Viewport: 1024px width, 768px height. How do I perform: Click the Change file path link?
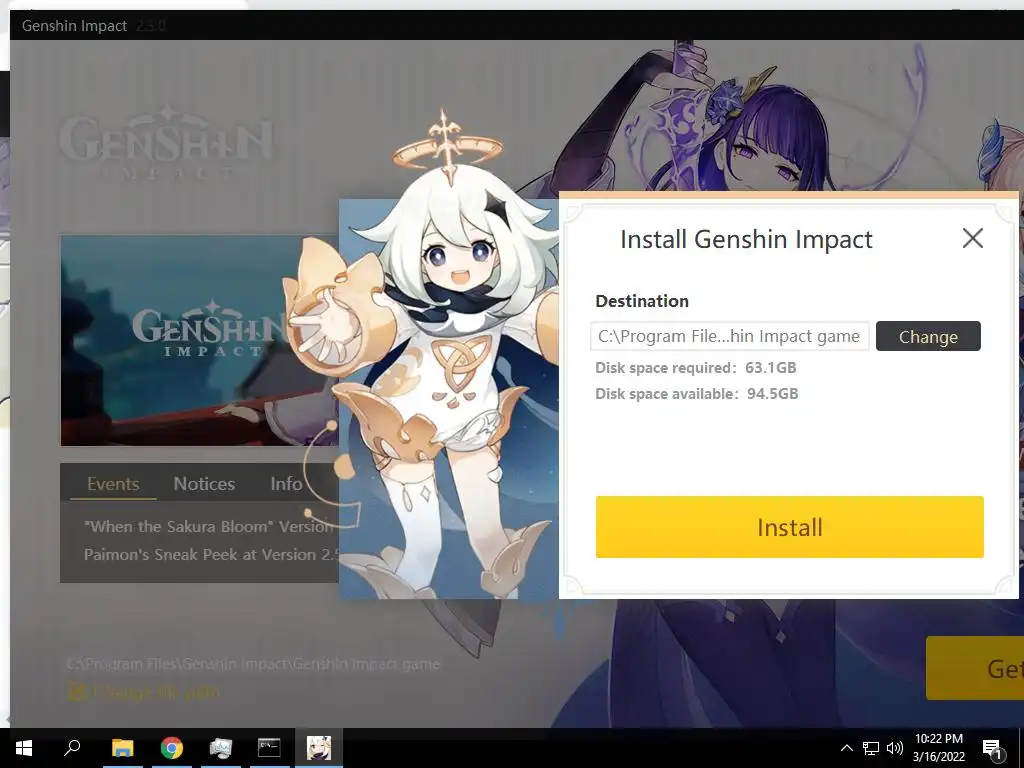pyautogui.click(x=144, y=692)
